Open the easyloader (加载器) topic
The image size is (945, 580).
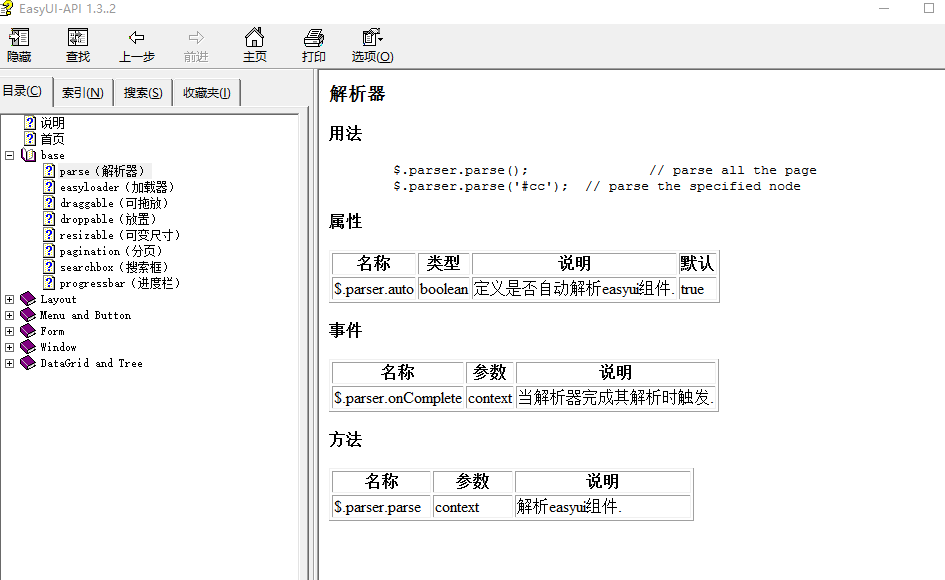(x=111, y=186)
